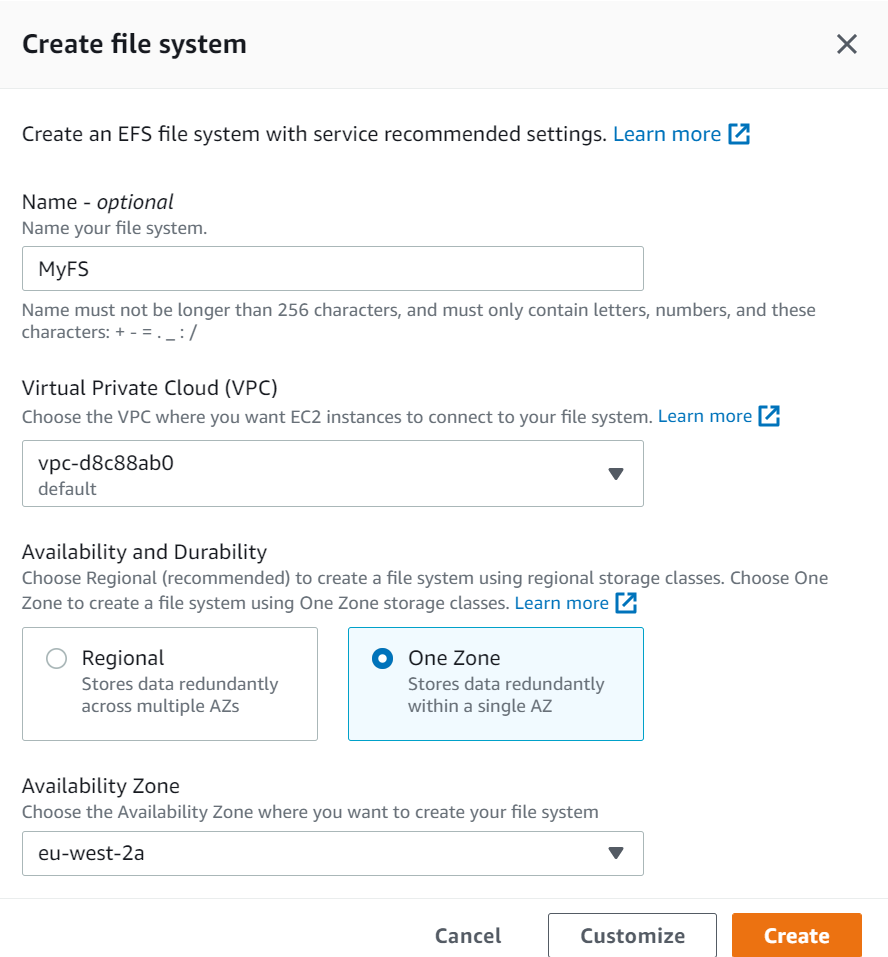Click the external link icon after settings Learn more

739,134
